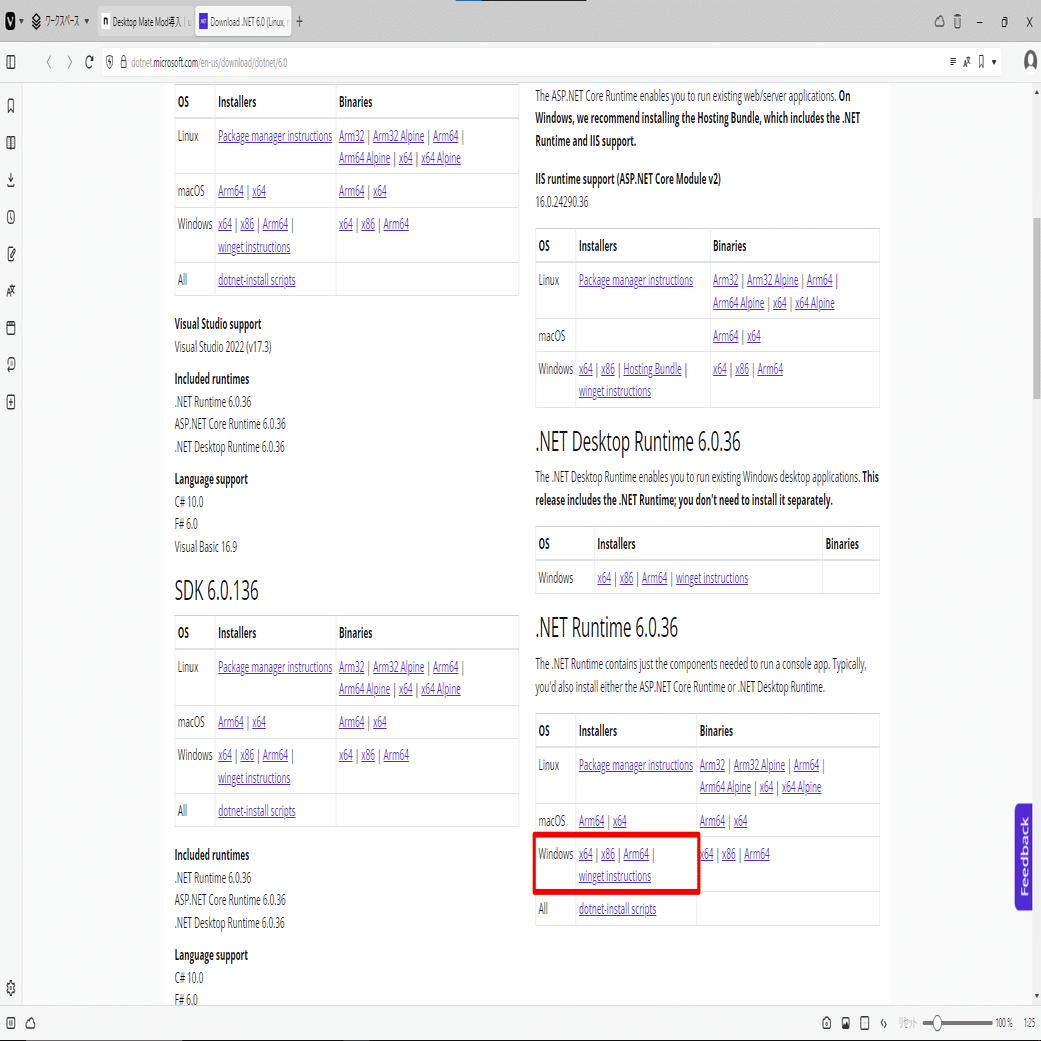Viewport: 1041px width, 1041px height.
Task: Download .NET Desktop Runtime x86 installer
Action: (x=626, y=578)
